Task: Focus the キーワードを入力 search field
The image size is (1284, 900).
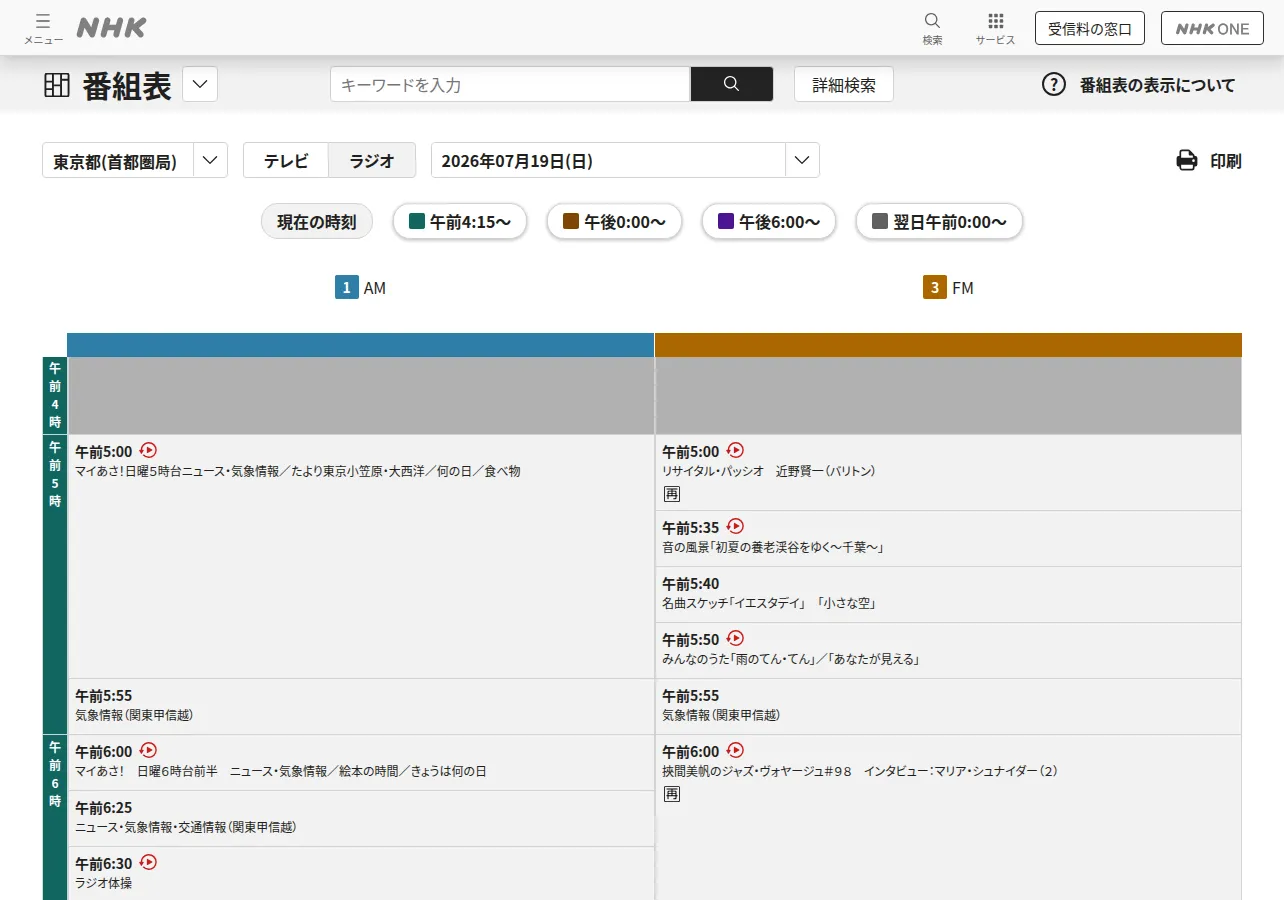Action: click(510, 84)
